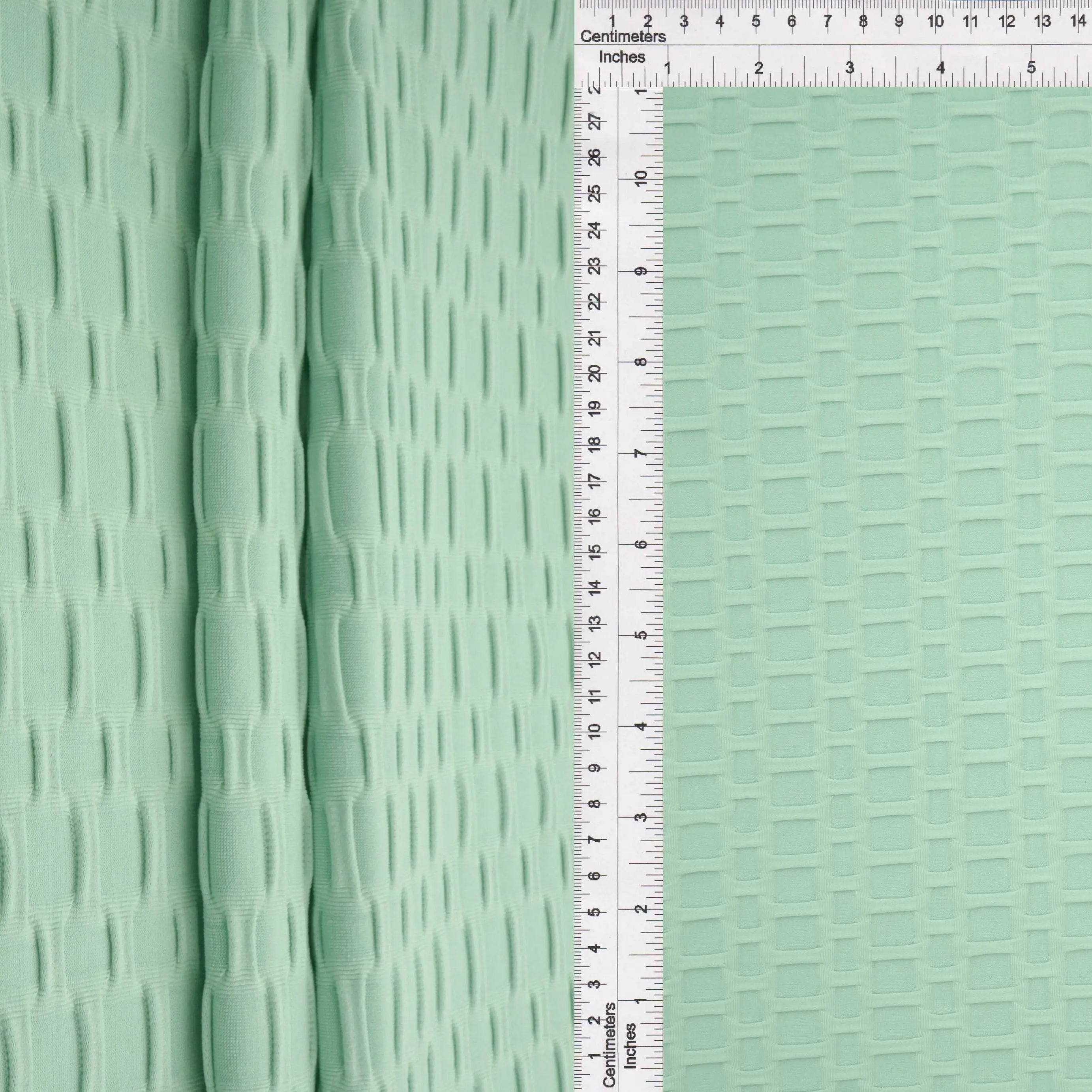Click number 10 on the vertical inches ruler
Image resolution: width=1092 pixels, height=1092 pixels.
(641, 178)
